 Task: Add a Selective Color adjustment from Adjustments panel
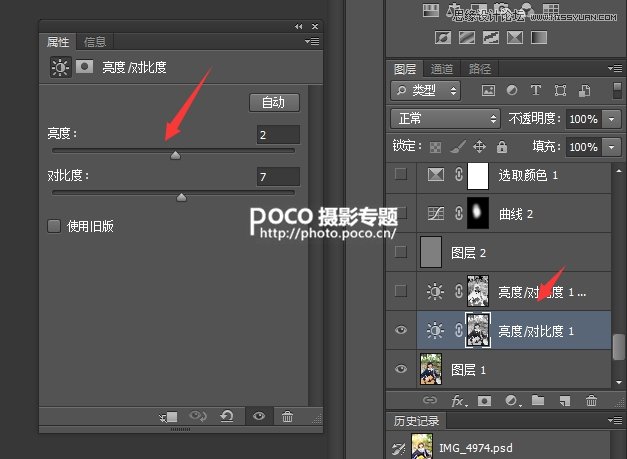point(515,38)
